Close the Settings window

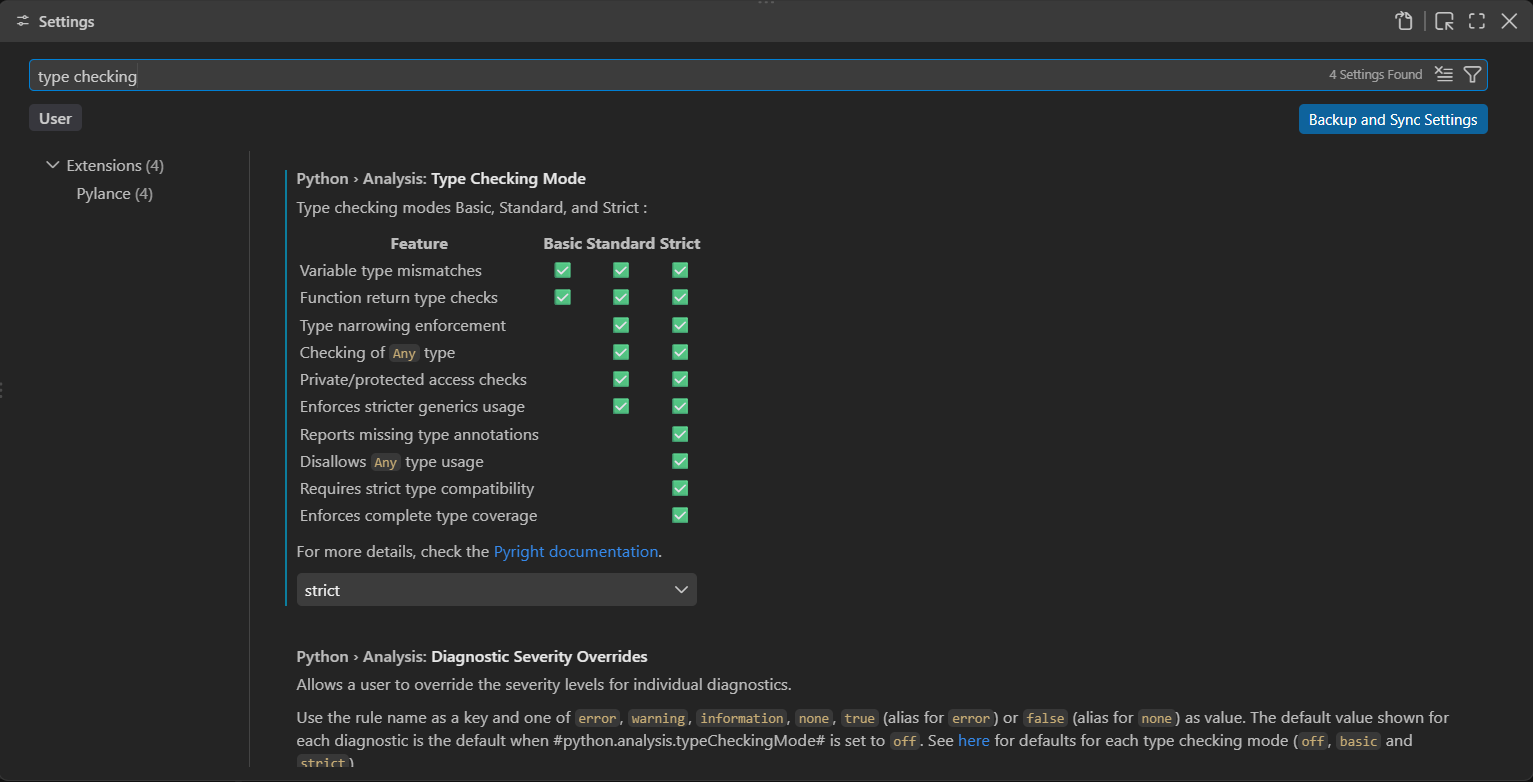pyautogui.click(x=1509, y=21)
